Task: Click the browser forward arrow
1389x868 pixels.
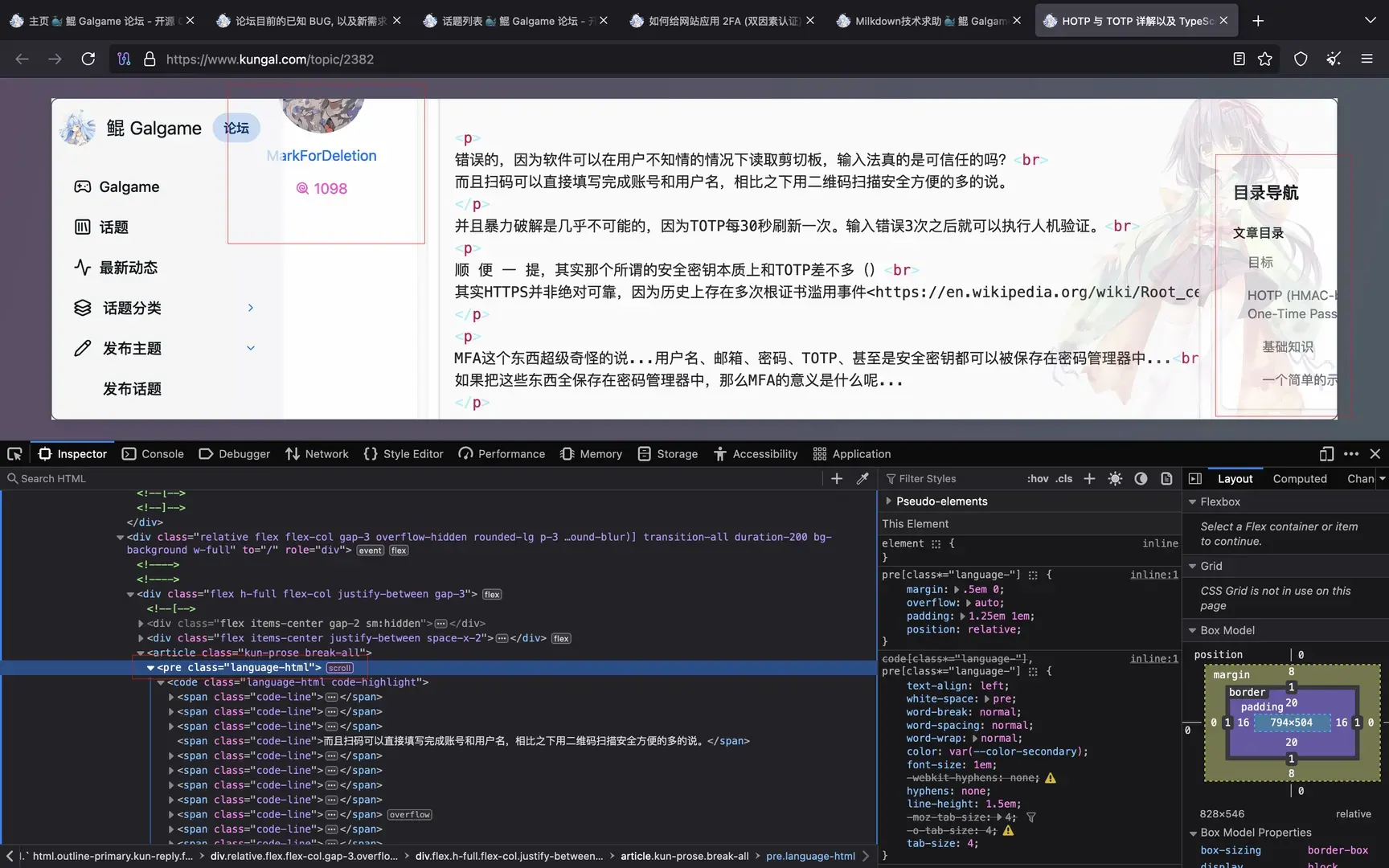Action: 55,59
